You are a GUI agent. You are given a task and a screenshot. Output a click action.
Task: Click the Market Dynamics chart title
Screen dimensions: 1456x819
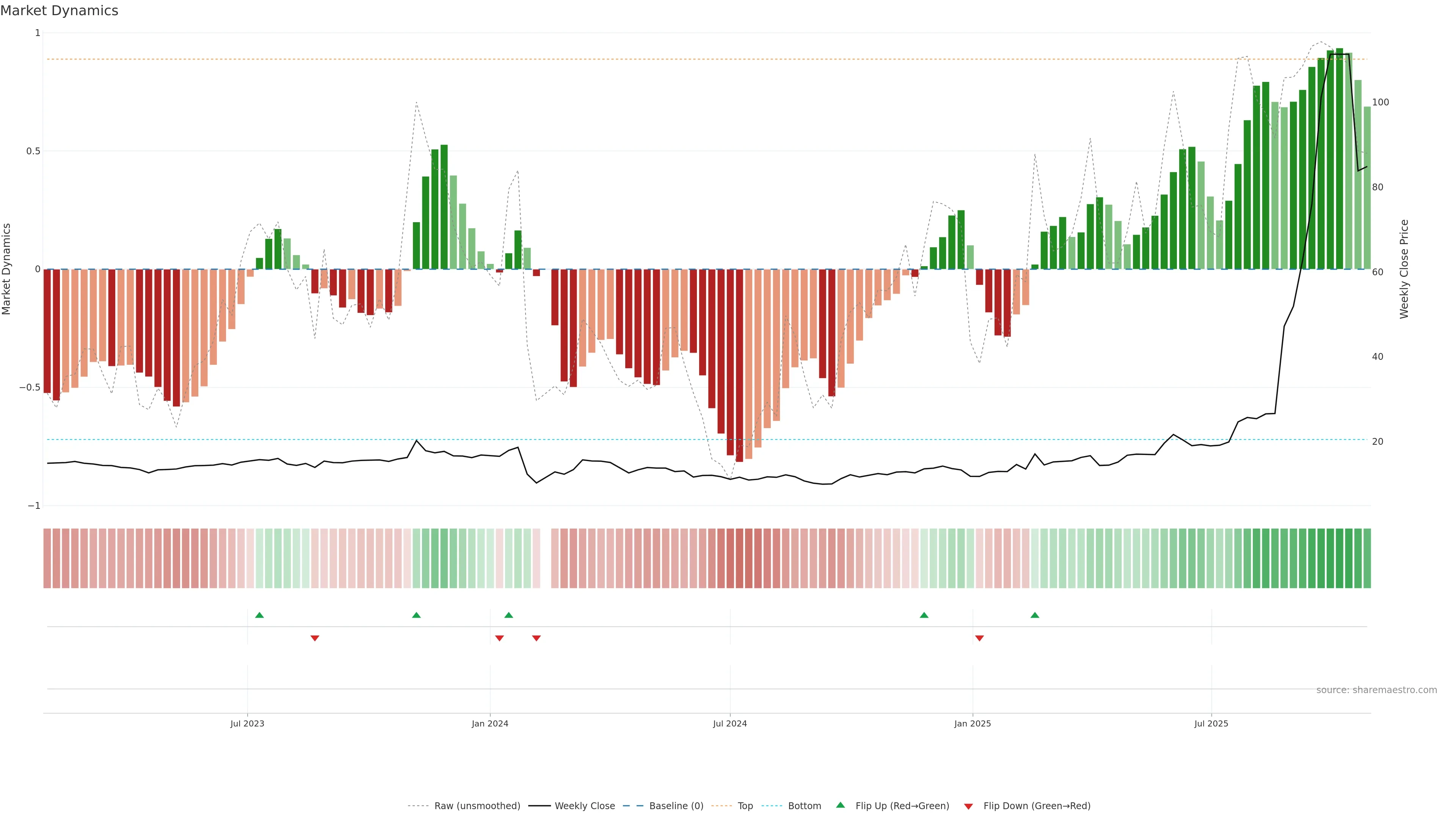click(x=60, y=11)
